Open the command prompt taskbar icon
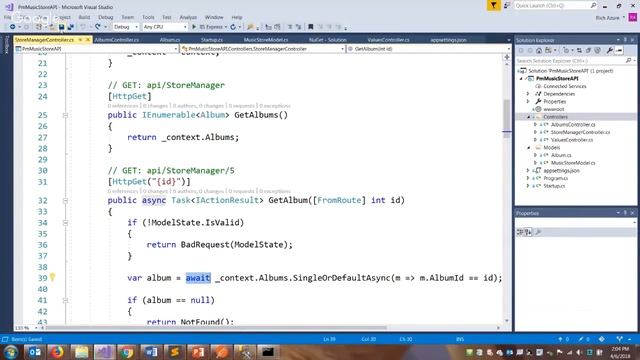Image resolution: width=640 pixels, height=360 pixels. (x=268, y=352)
